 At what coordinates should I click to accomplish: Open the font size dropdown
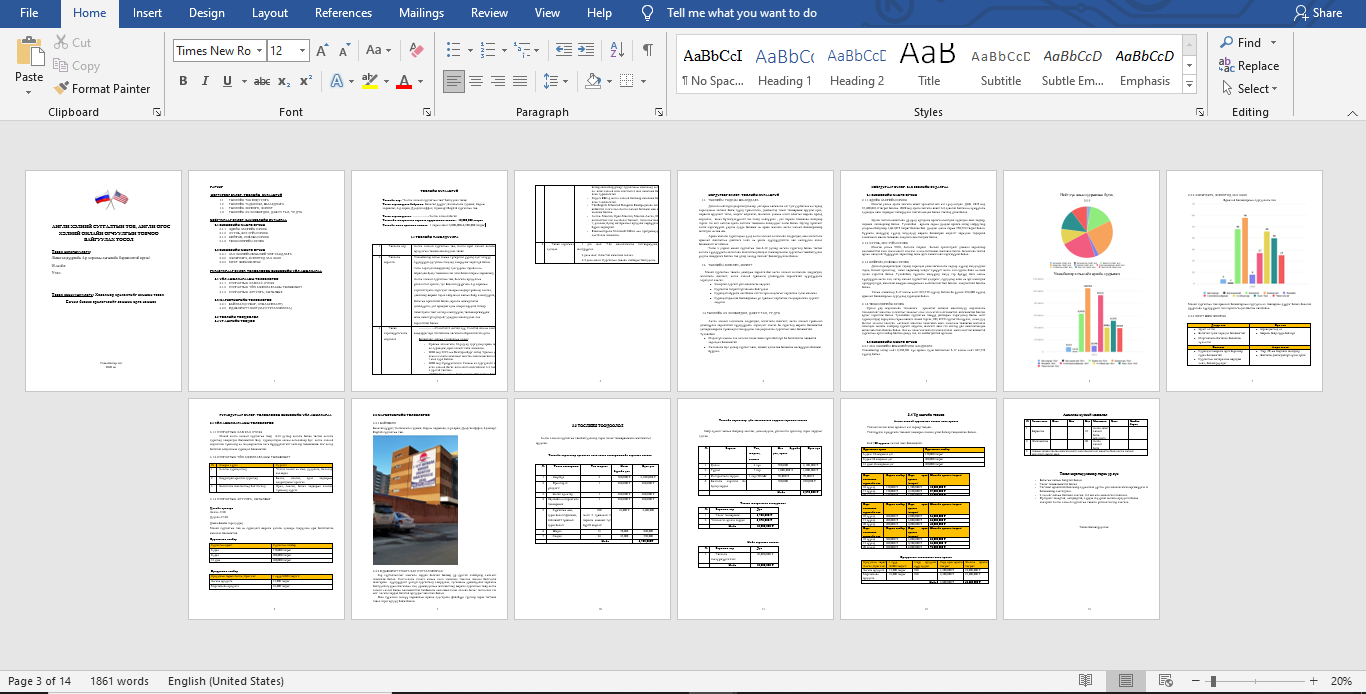click(301, 49)
